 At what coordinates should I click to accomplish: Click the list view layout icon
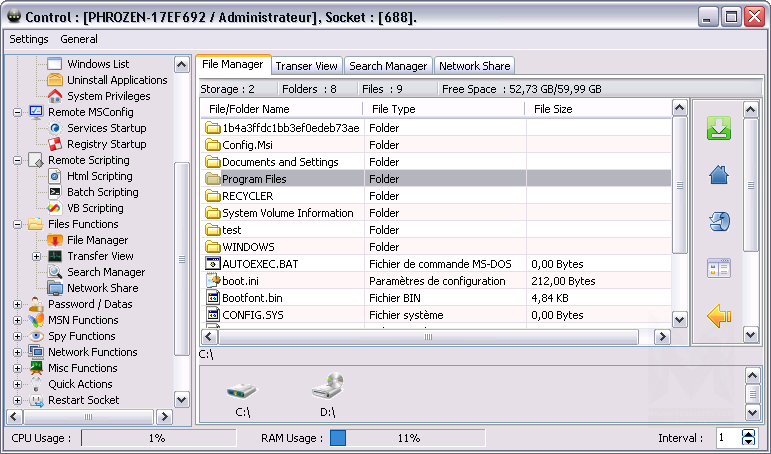(719, 268)
